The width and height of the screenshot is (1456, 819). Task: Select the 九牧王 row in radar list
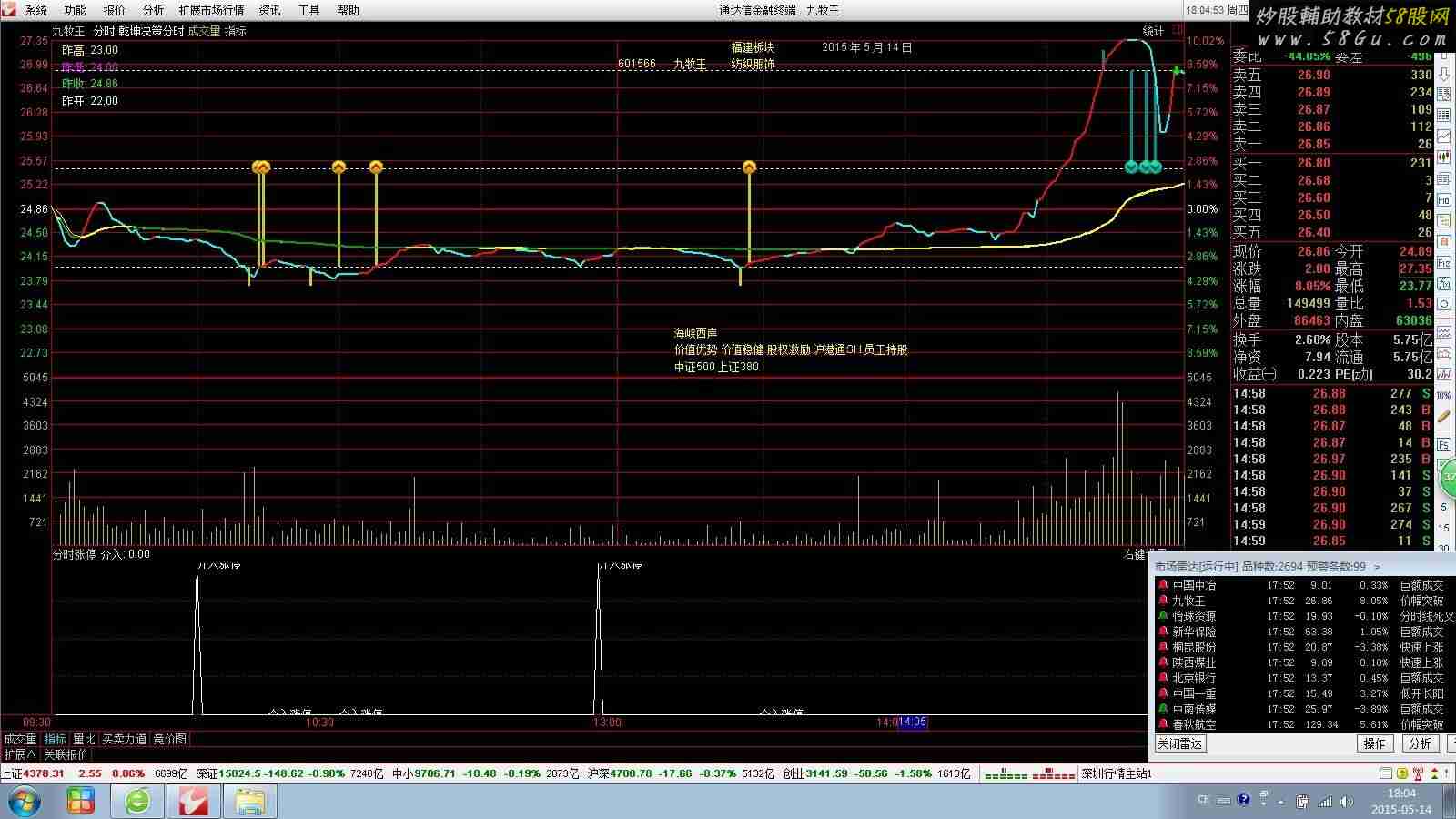(1305, 601)
